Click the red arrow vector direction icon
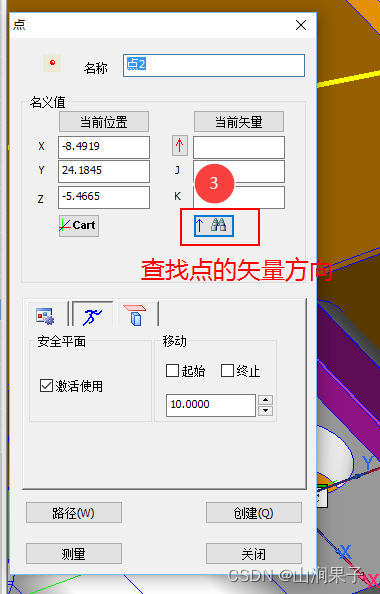Screen dimensions: 380x594 [x=180, y=145]
